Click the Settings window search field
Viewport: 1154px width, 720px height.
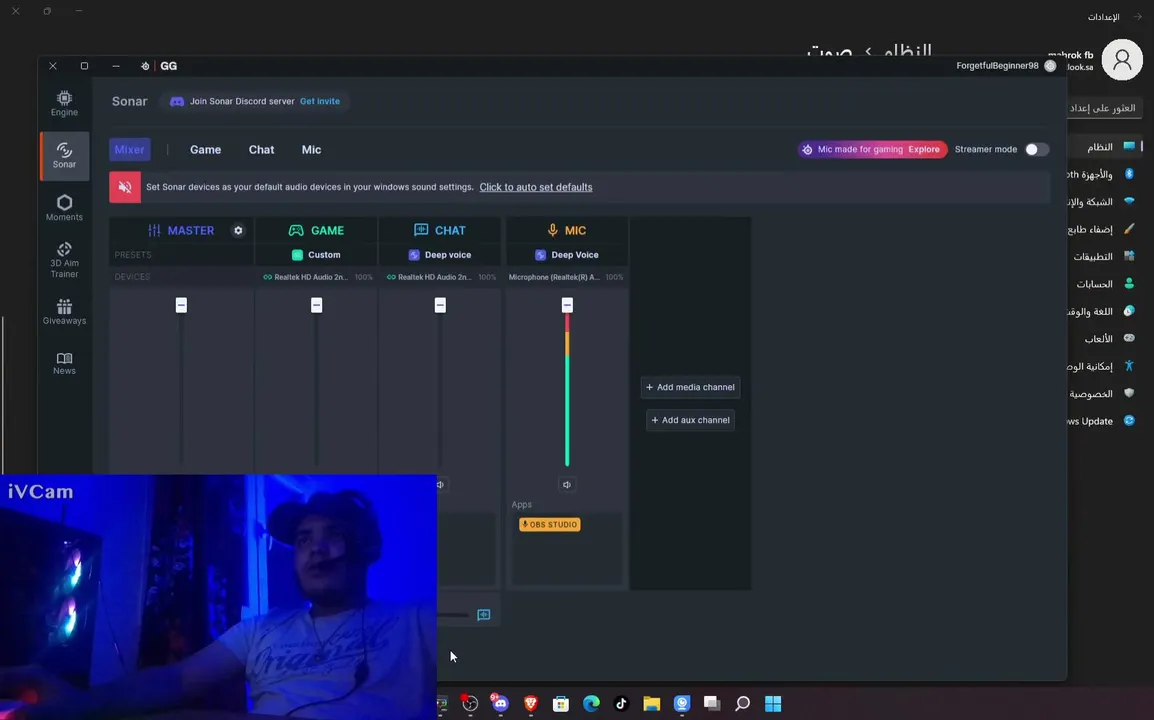click(1104, 108)
